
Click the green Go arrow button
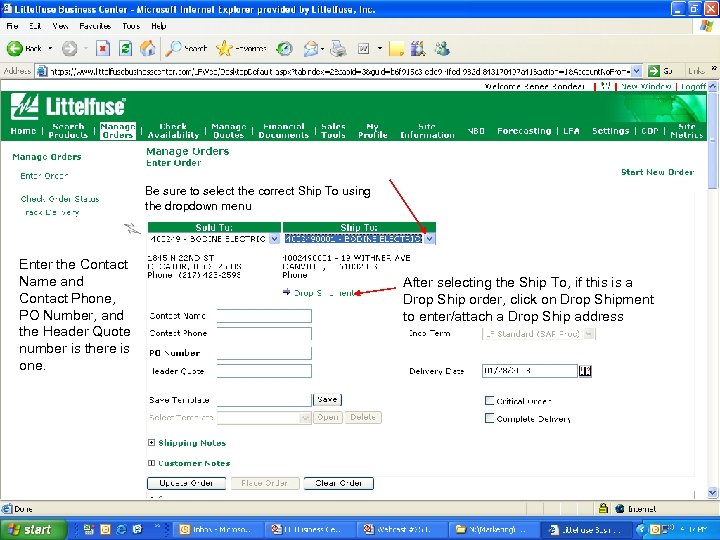pyautogui.click(x=653, y=71)
